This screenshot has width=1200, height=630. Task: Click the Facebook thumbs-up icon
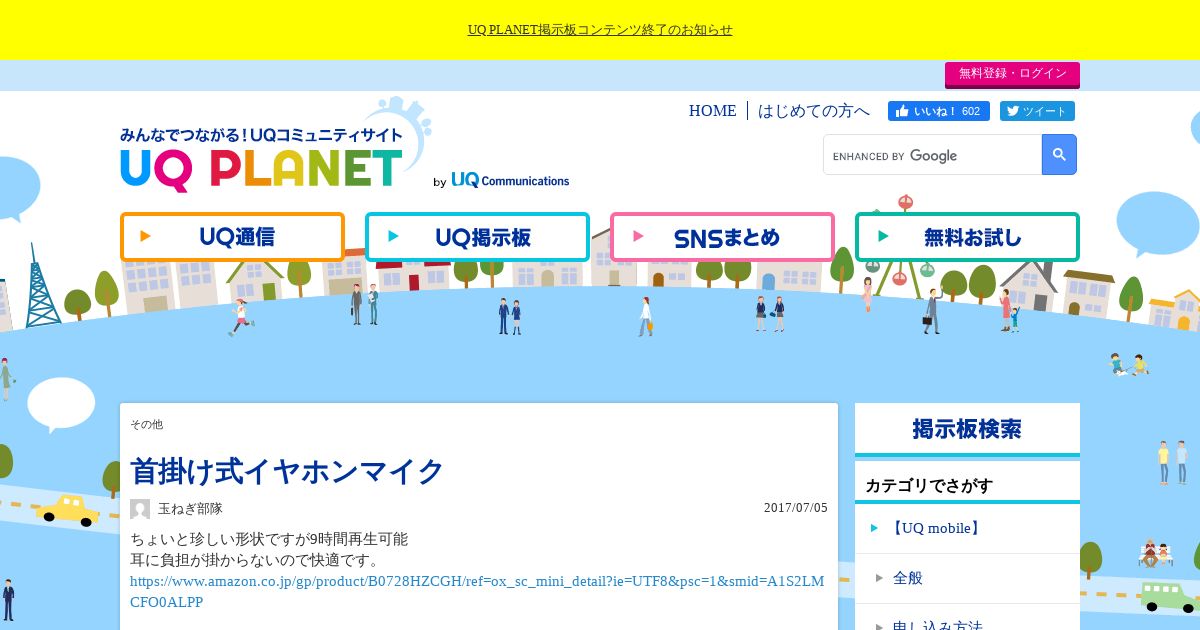pyautogui.click(x=902, y=111)
